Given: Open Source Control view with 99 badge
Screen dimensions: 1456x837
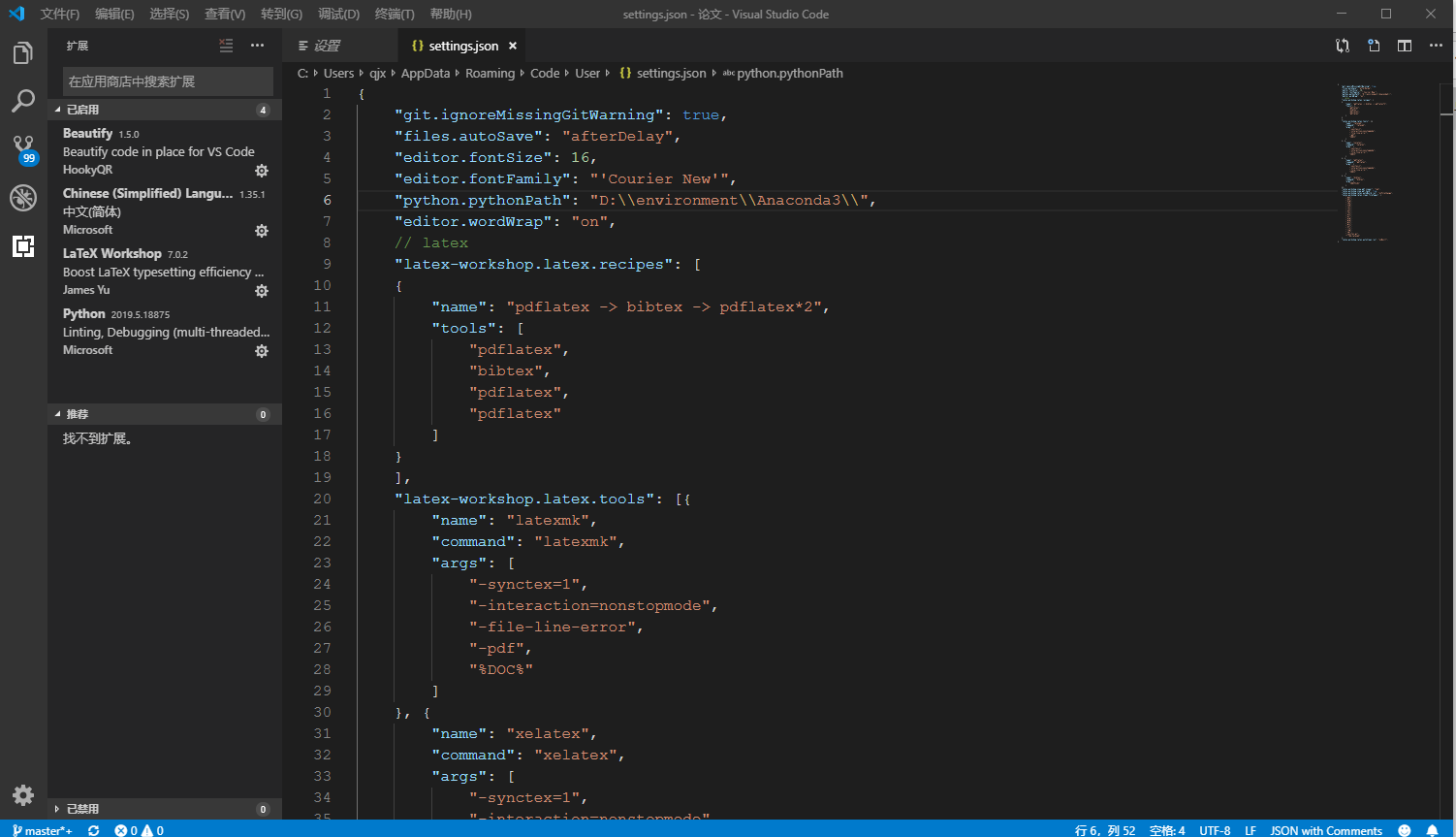Looking at the screenshot, I should pyautogui.click(x=23, y=149).
